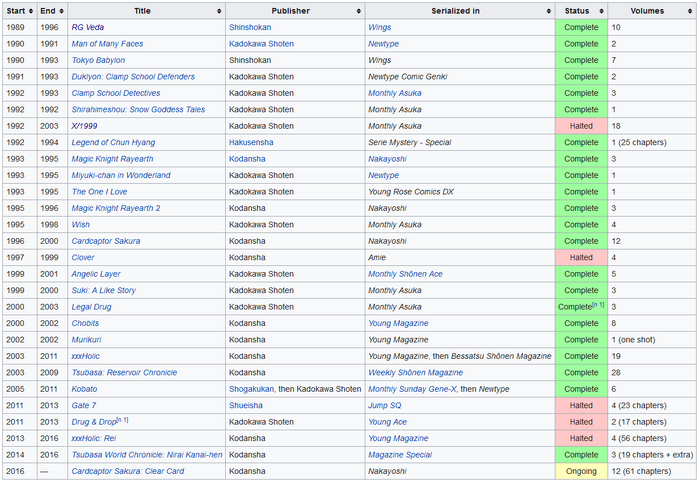
Task: Open Kadokawa Shoten link in Man of Many Faces row
Action: [x=261, y=44]
